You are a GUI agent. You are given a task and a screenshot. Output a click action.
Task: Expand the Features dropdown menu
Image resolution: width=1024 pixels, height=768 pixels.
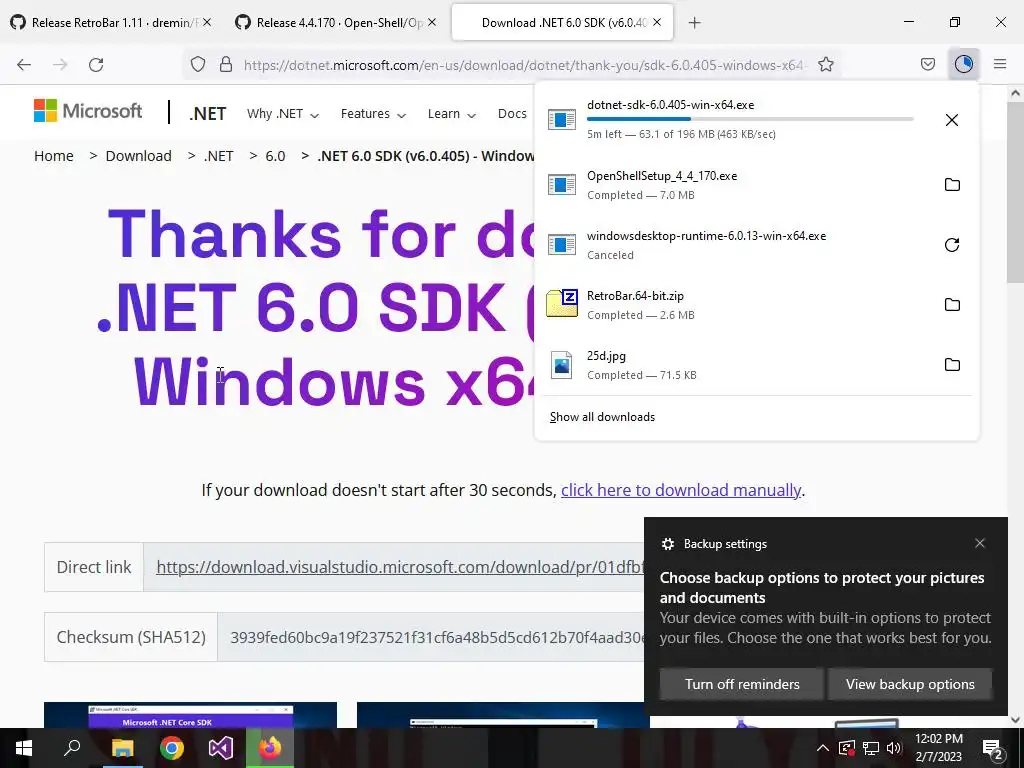point(373,114)
